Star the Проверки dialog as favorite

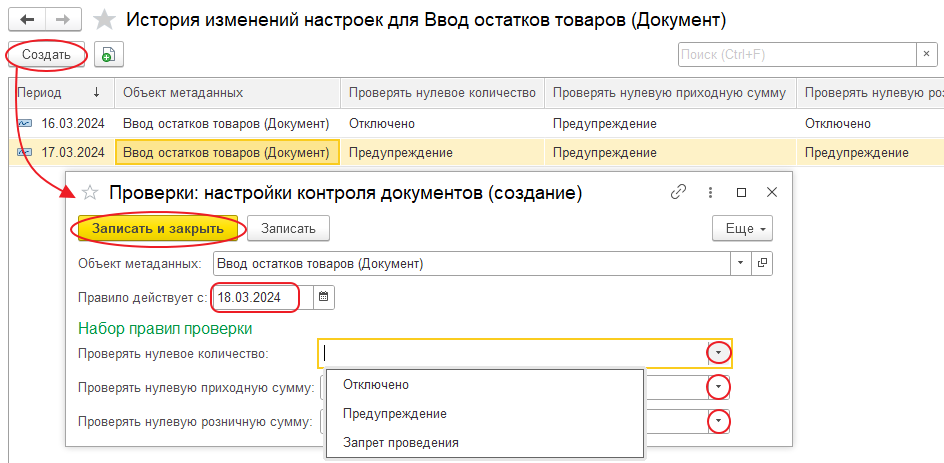(90, 192)
